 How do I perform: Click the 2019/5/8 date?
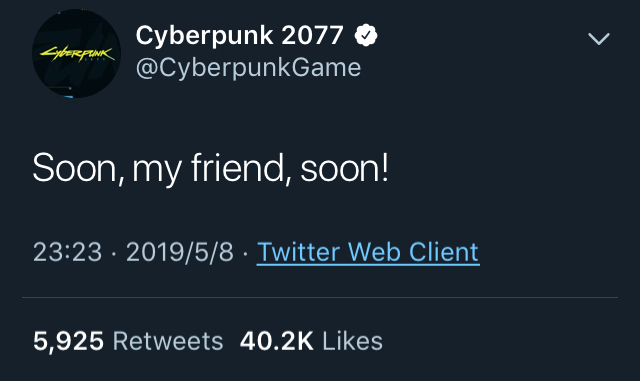(x=180, y=252)
